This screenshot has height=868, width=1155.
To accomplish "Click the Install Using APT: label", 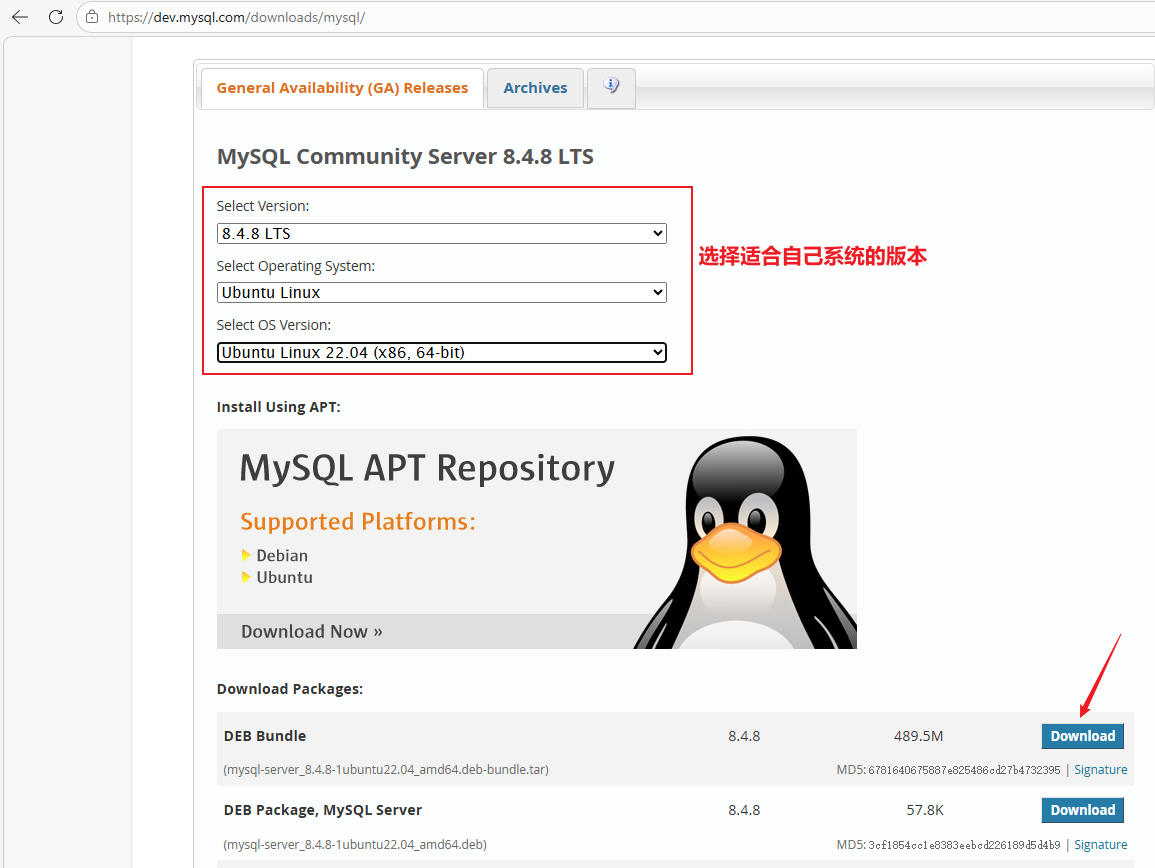I will (278, 407).
